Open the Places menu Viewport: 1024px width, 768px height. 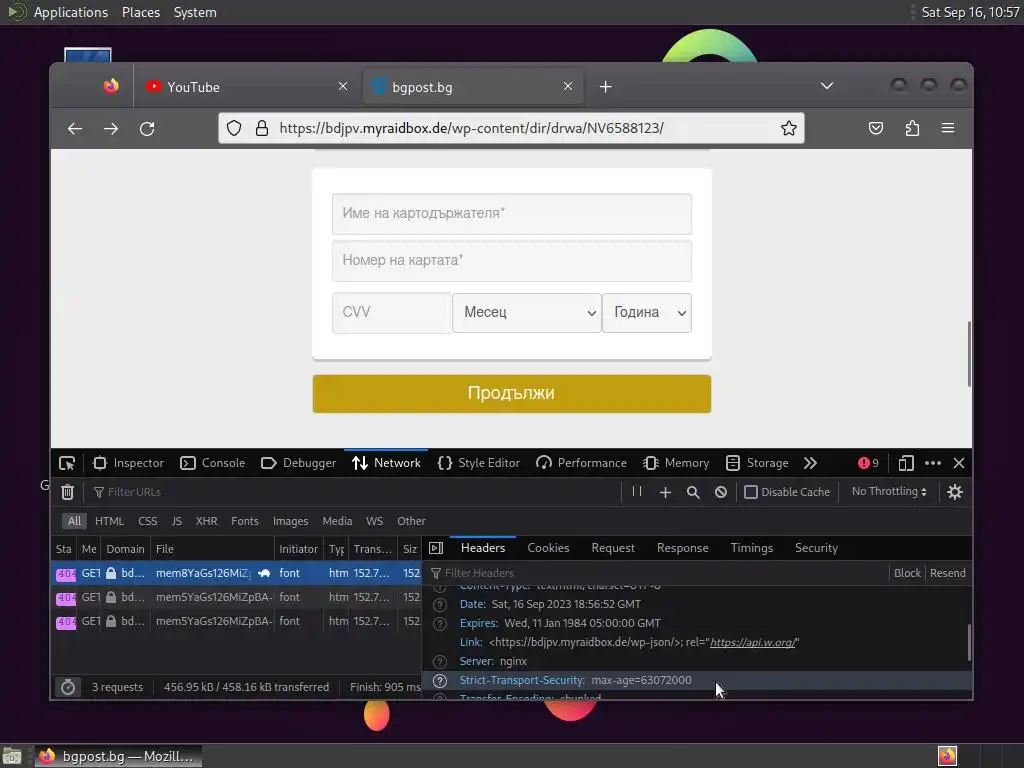pos(140,12)
